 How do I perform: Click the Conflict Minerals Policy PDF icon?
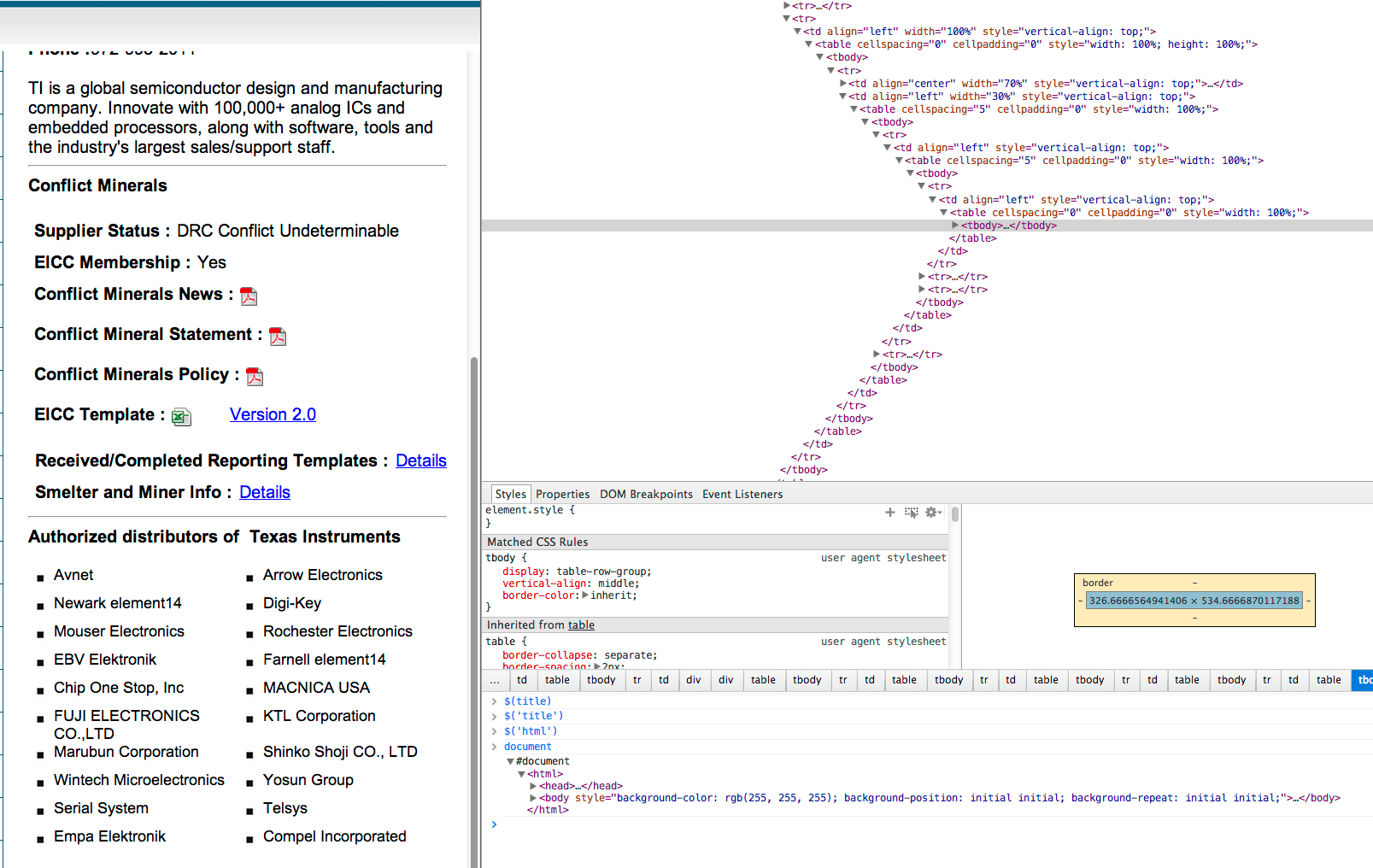(255, 377)
